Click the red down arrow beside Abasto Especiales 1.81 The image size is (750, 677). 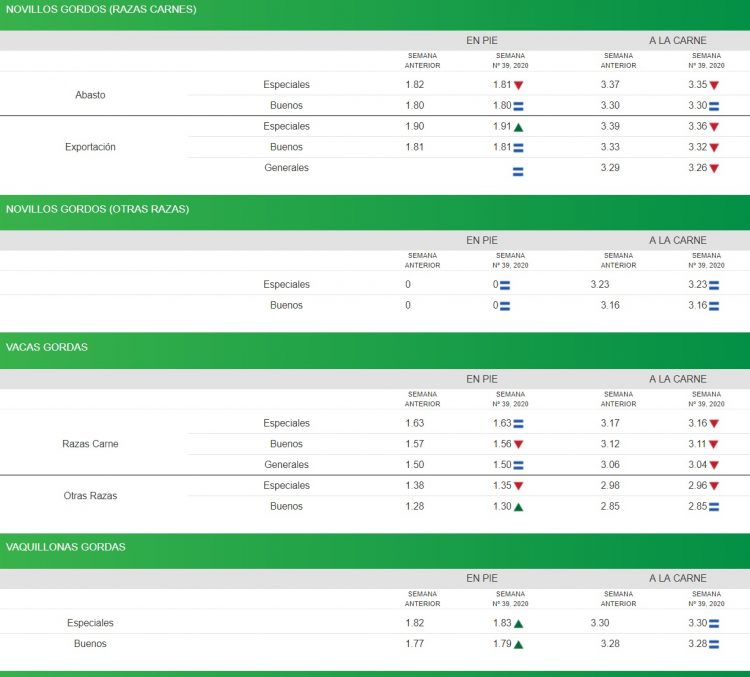tap(518, 85)
